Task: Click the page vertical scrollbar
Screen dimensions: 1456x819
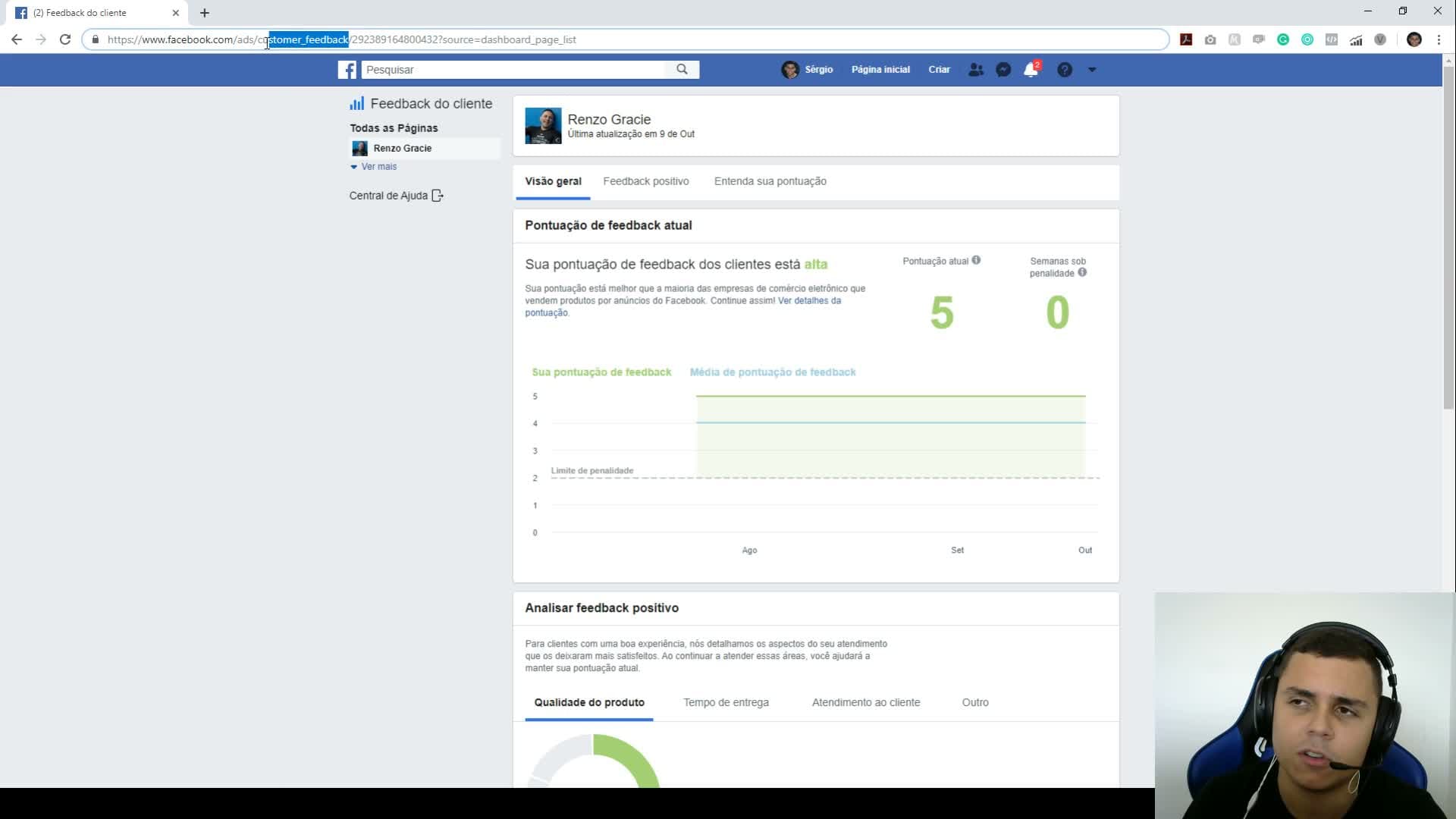Action: 1448,239
